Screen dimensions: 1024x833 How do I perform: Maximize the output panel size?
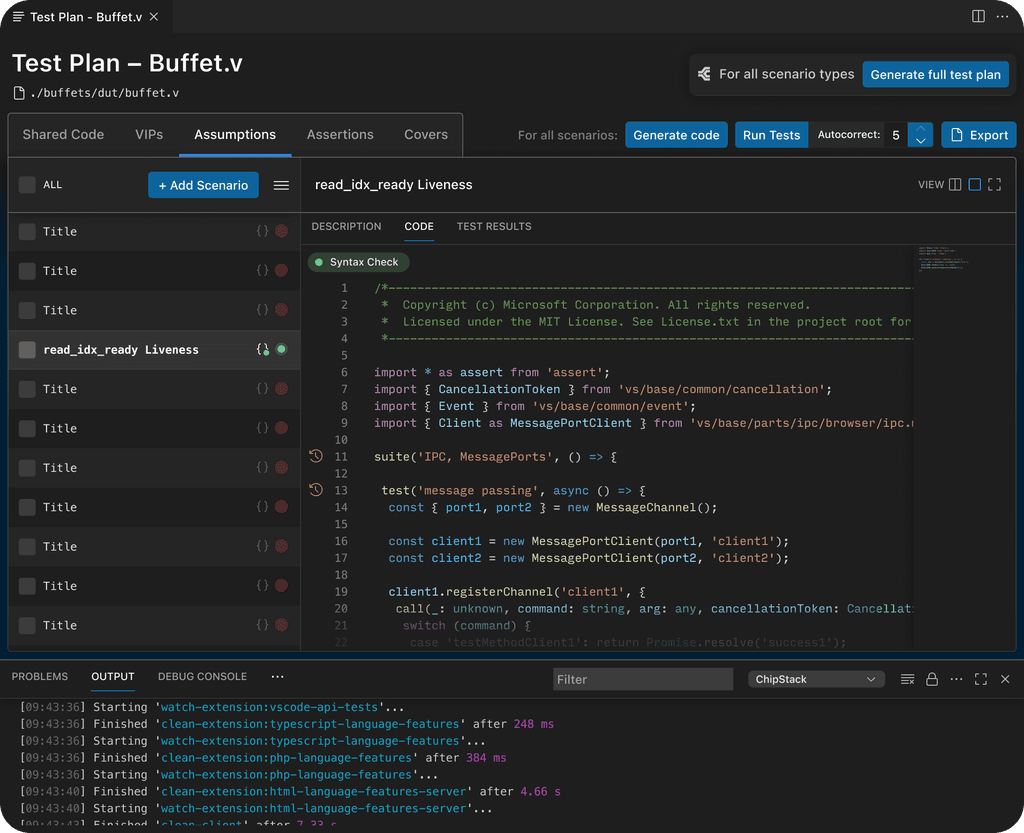point(981,679)
